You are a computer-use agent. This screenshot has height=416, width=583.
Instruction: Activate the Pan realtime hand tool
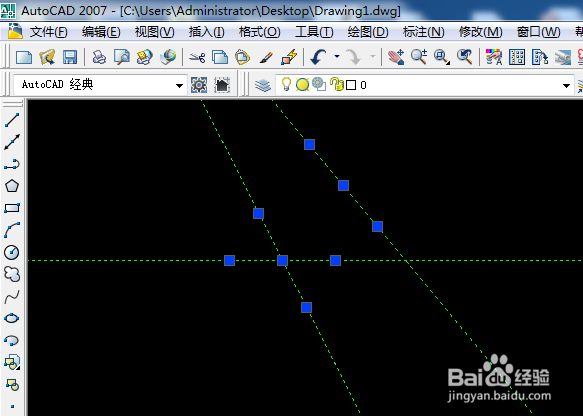coord(396,57)
